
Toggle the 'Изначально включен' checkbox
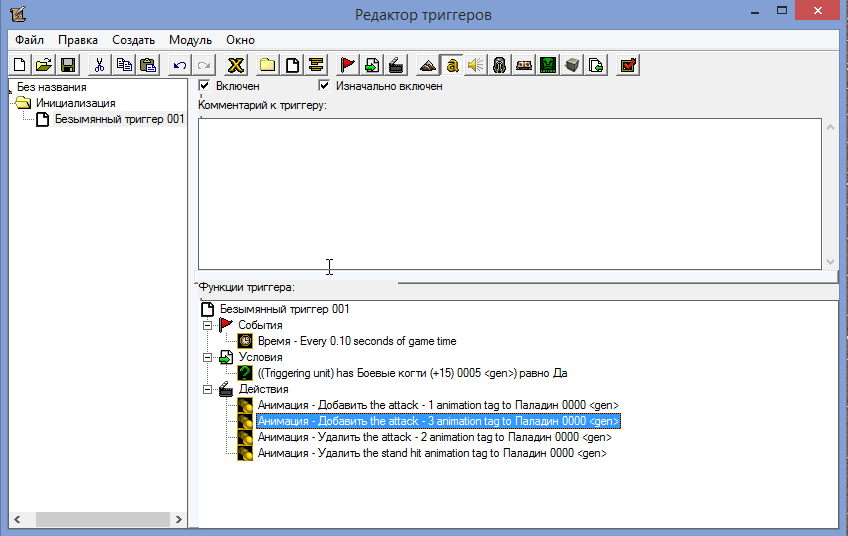[x=324, y=85]
